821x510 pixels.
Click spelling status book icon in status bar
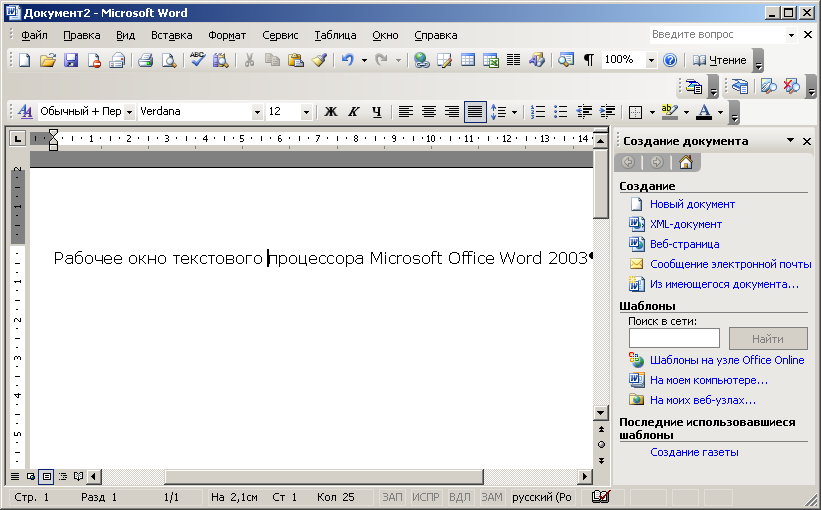tap(601, 496)
